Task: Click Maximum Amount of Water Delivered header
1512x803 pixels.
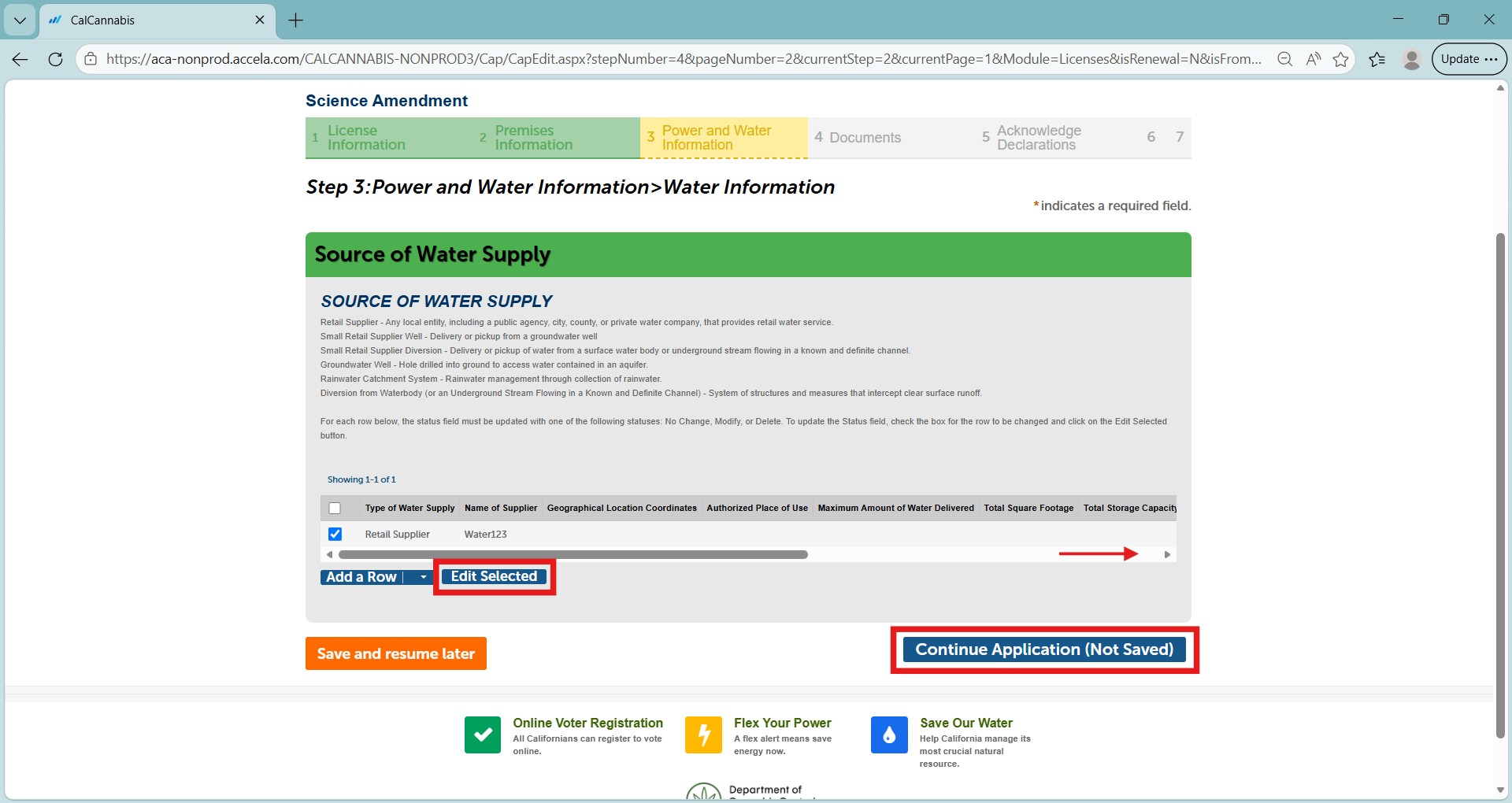Action: tap(896, 509)
